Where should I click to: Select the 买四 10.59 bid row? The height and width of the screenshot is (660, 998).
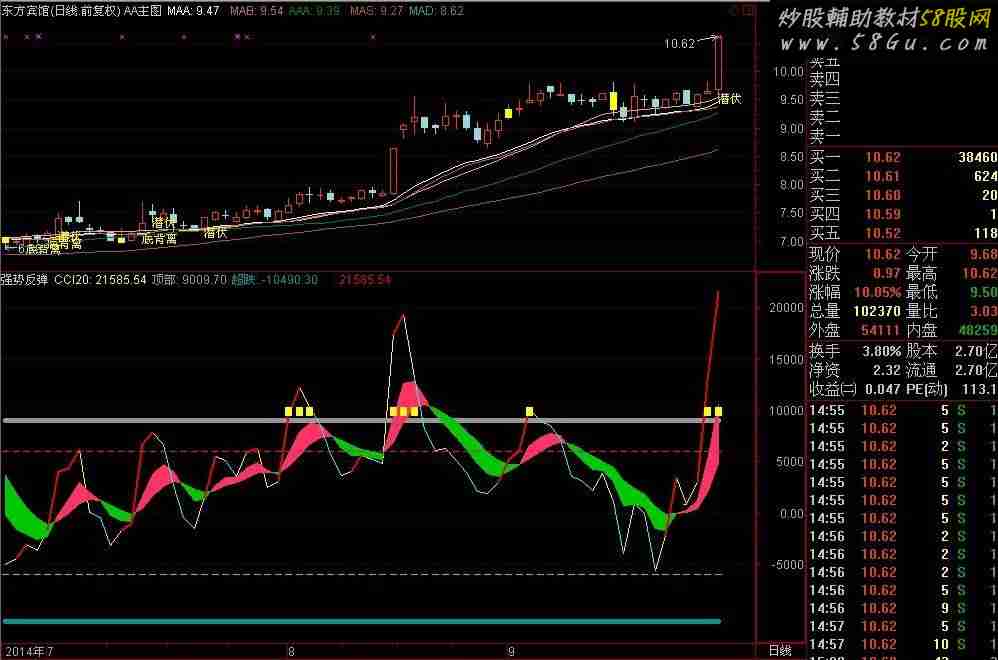(903, 214)
